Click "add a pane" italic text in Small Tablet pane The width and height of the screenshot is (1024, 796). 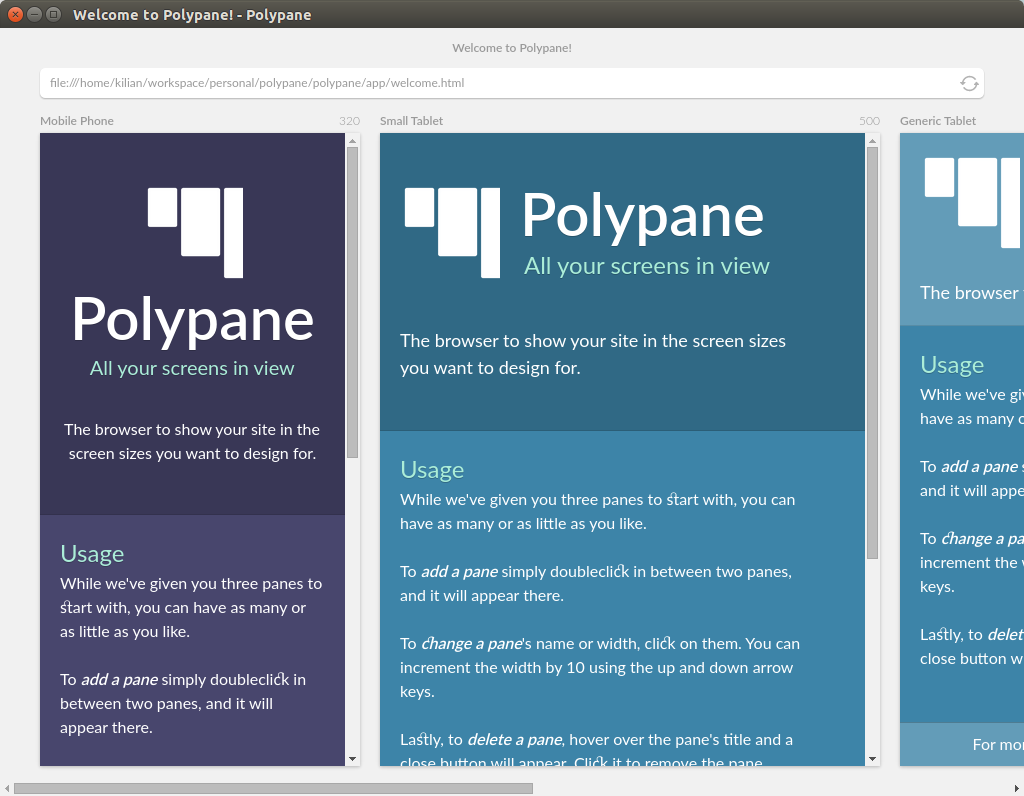pos(460,572)
